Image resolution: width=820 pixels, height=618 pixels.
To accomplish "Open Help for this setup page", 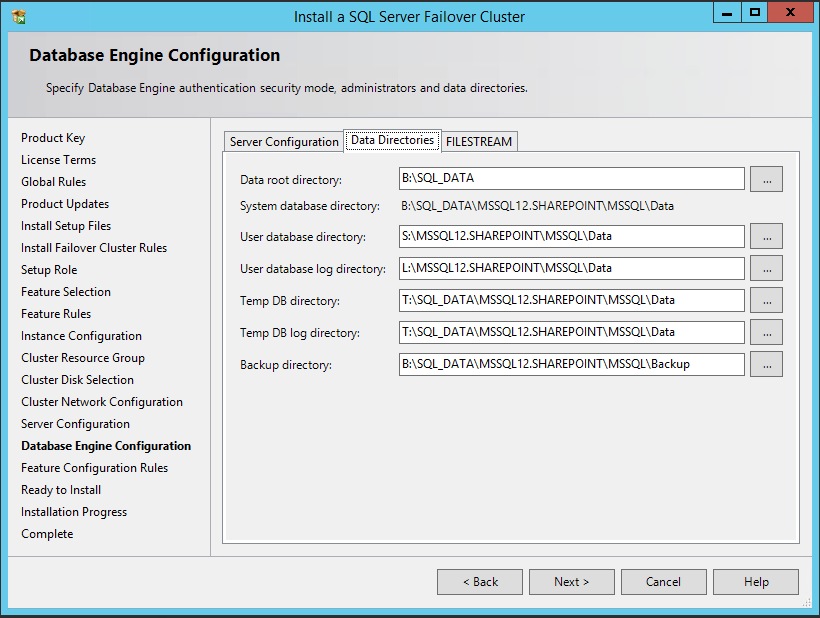I will point(756,582).
